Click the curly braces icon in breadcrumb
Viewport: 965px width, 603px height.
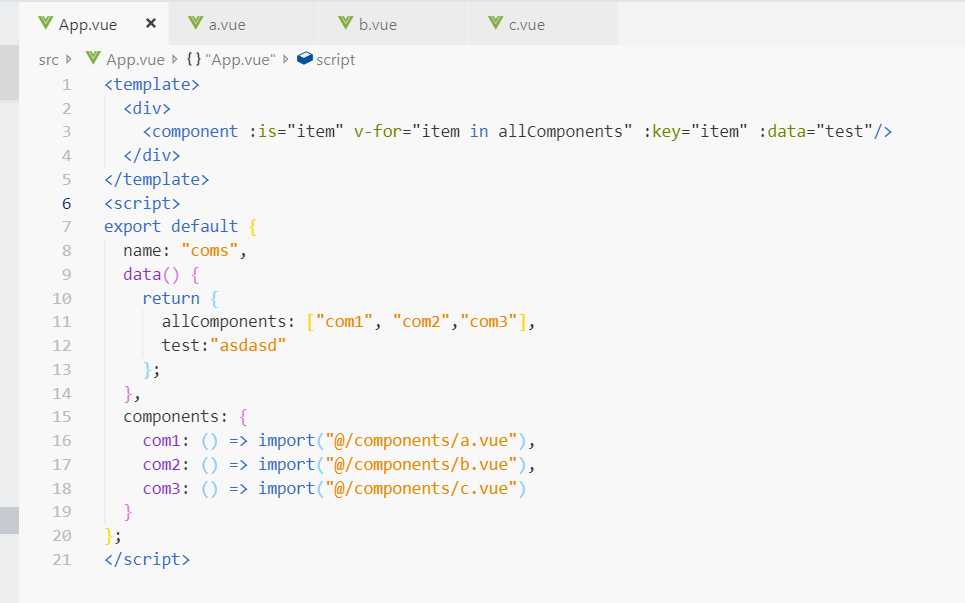(194, 59)
